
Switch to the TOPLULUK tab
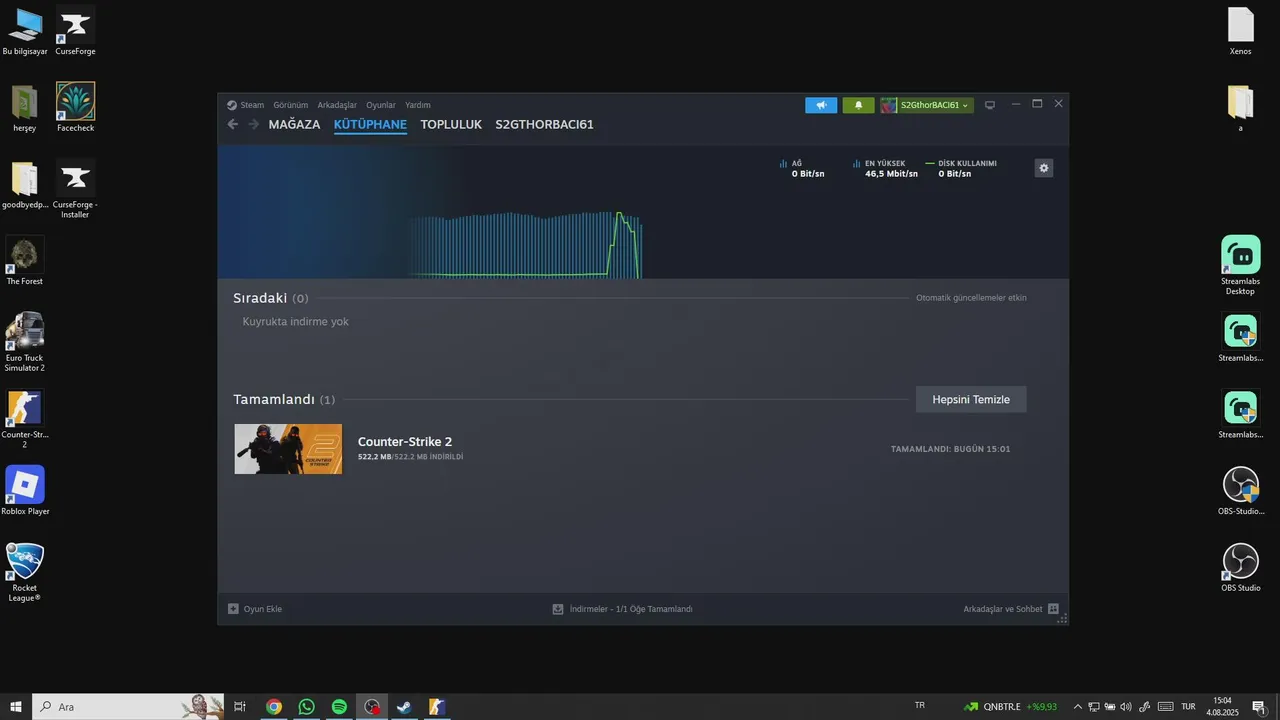[451, 125]
